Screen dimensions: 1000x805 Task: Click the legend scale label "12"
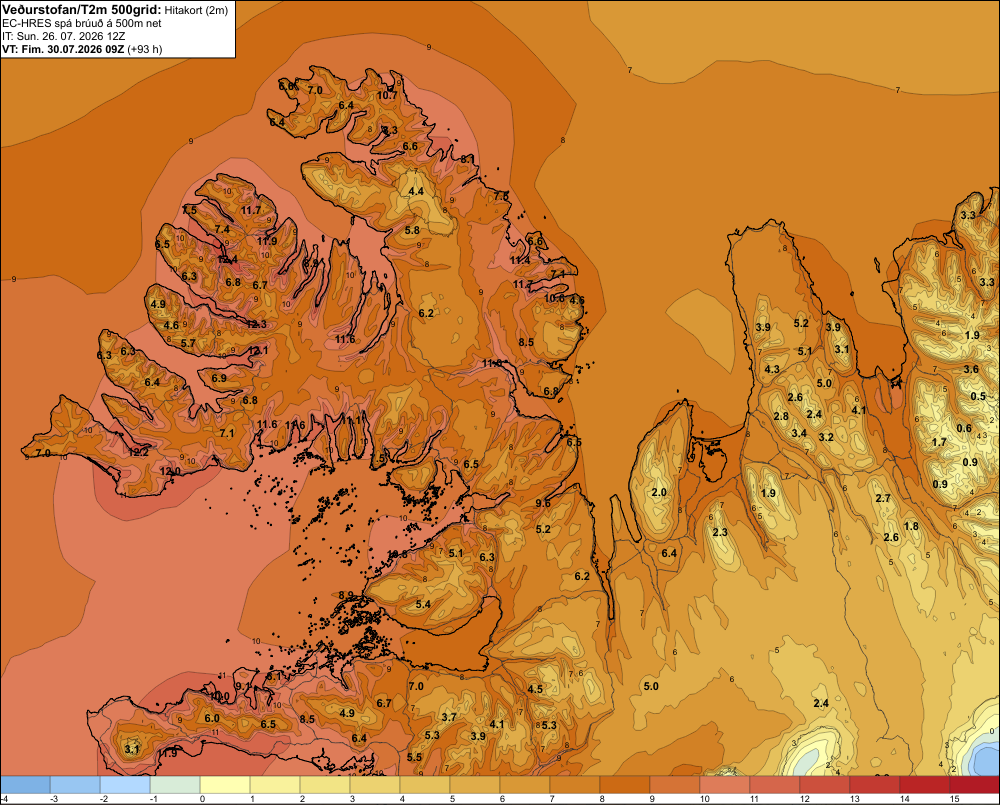coord(805,799)
